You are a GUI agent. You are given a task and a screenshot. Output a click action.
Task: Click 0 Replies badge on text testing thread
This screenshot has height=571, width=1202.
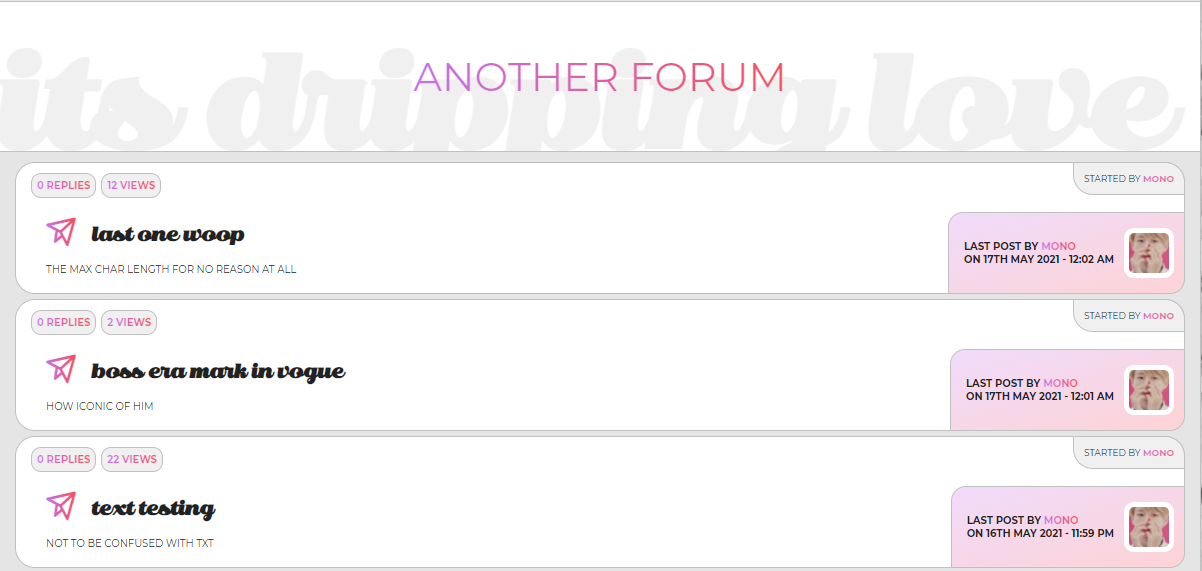point(64,459)
